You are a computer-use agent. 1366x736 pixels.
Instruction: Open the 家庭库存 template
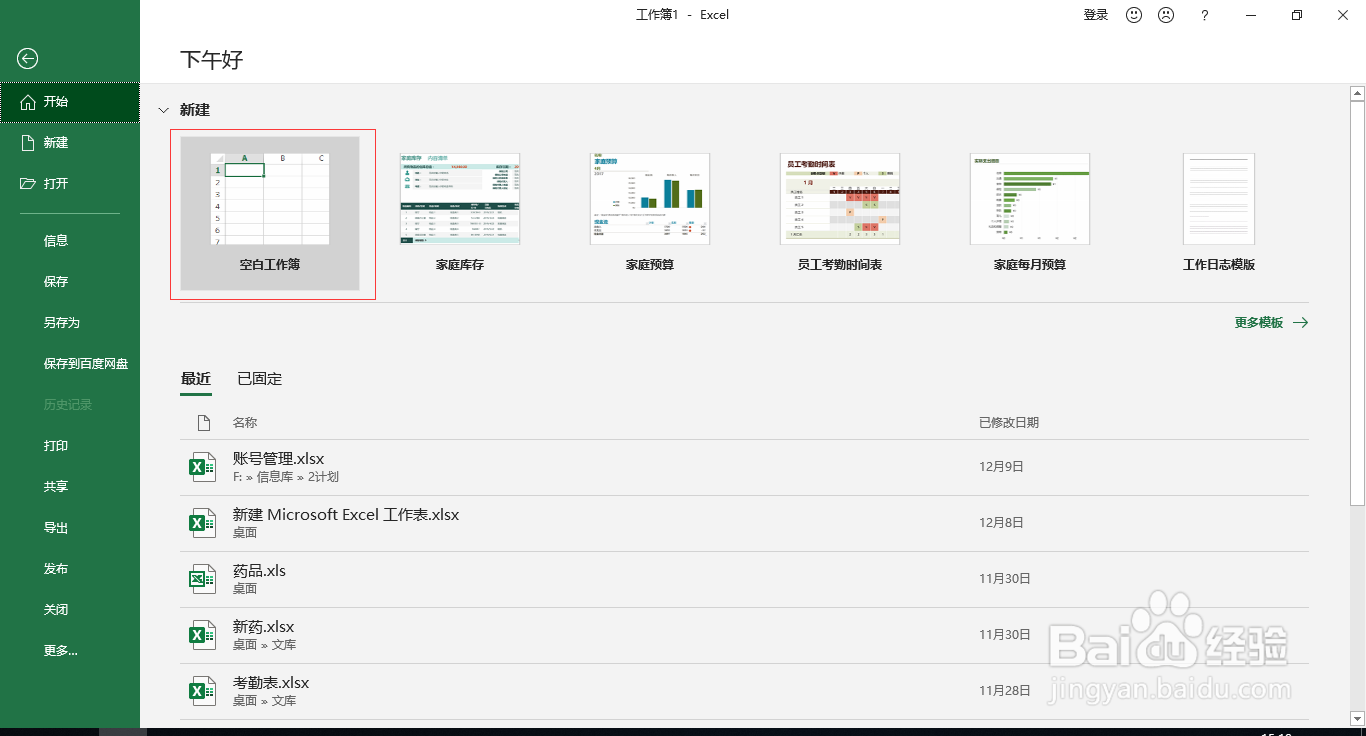coord(460,213)
